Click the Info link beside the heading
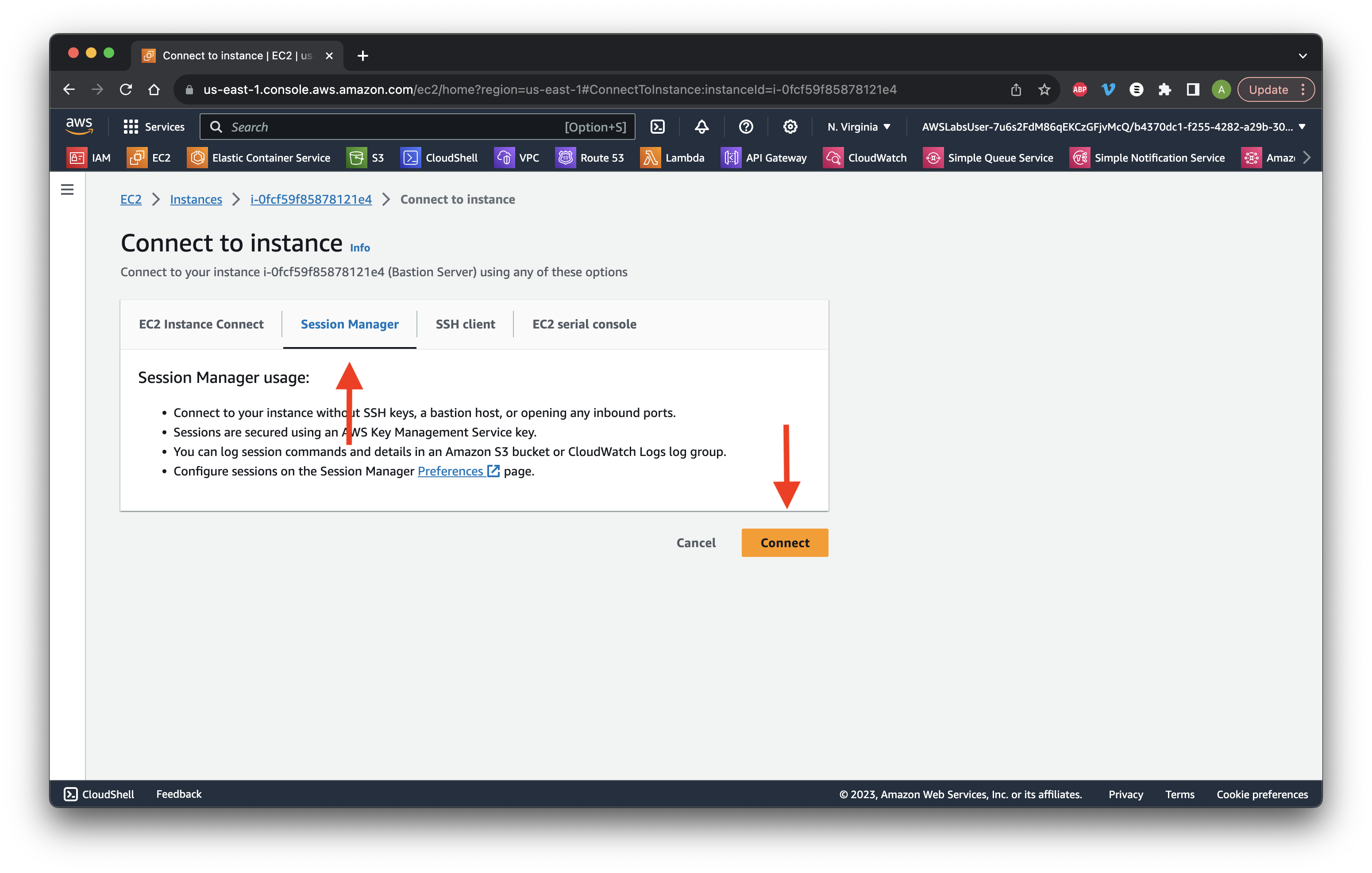This screenshot has height=873, width=1372. pos(359,247)
